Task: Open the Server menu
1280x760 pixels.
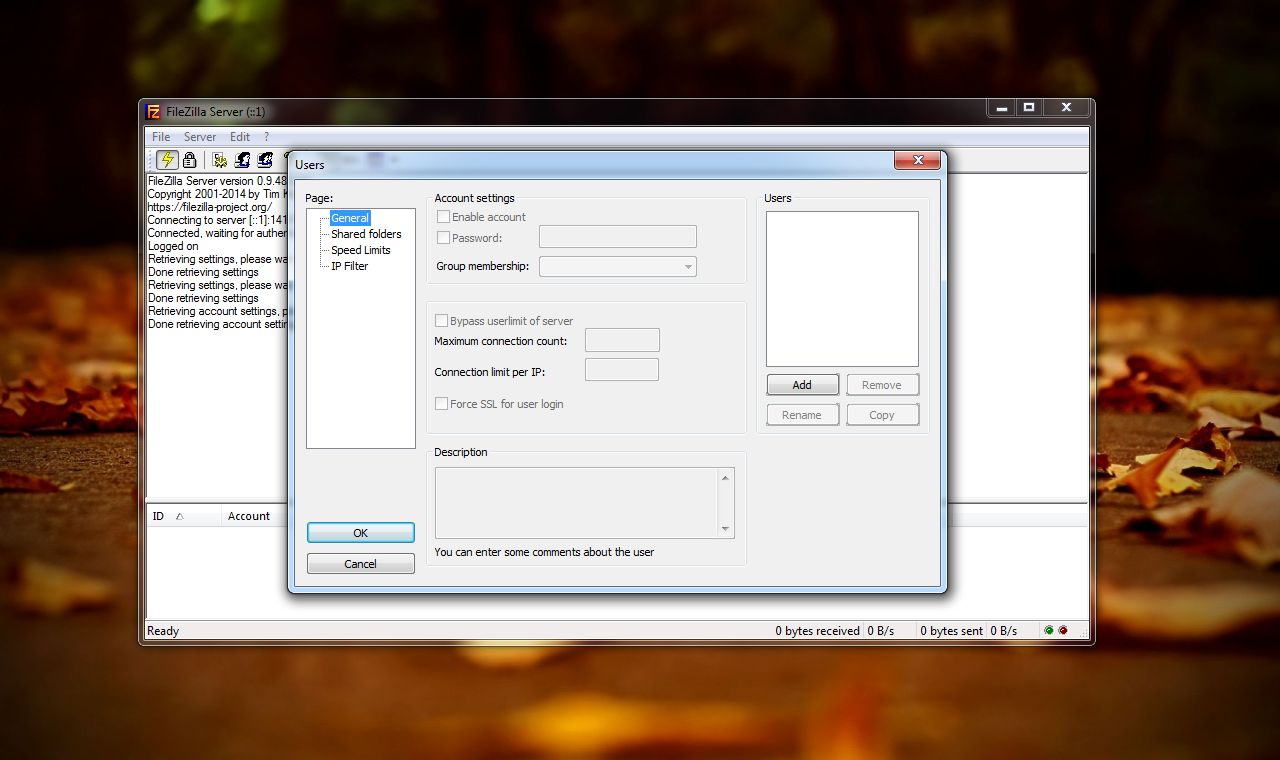Action: (200, 137)
